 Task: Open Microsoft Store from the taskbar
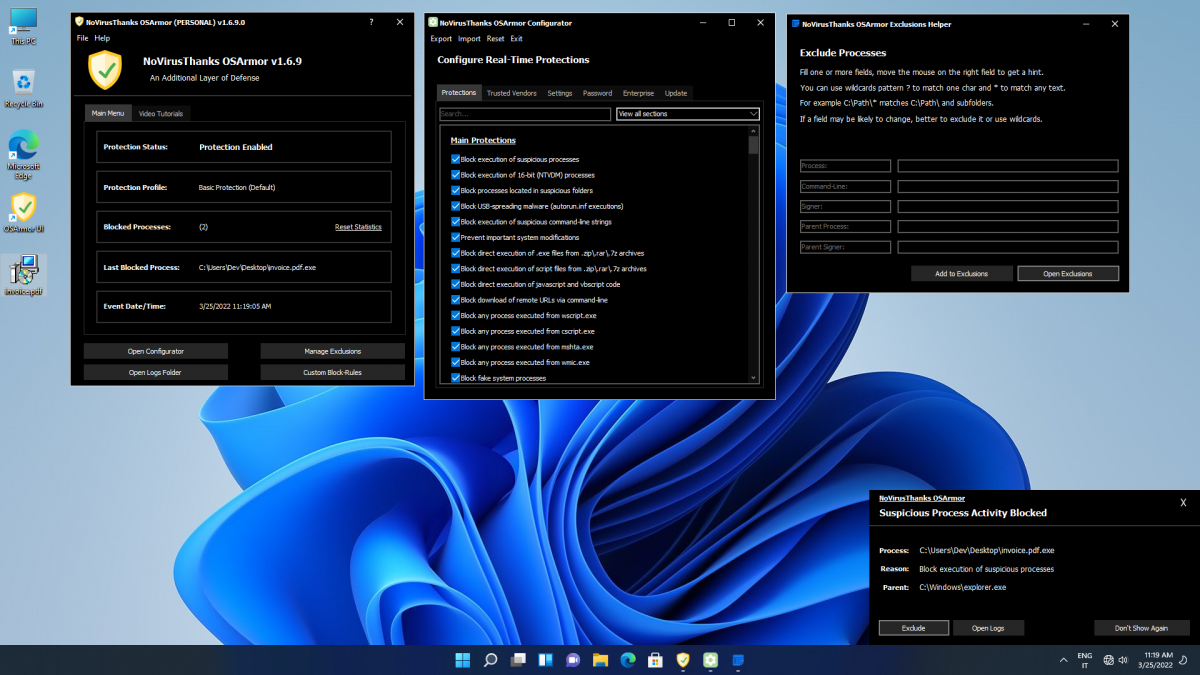(x=655, y=660)
